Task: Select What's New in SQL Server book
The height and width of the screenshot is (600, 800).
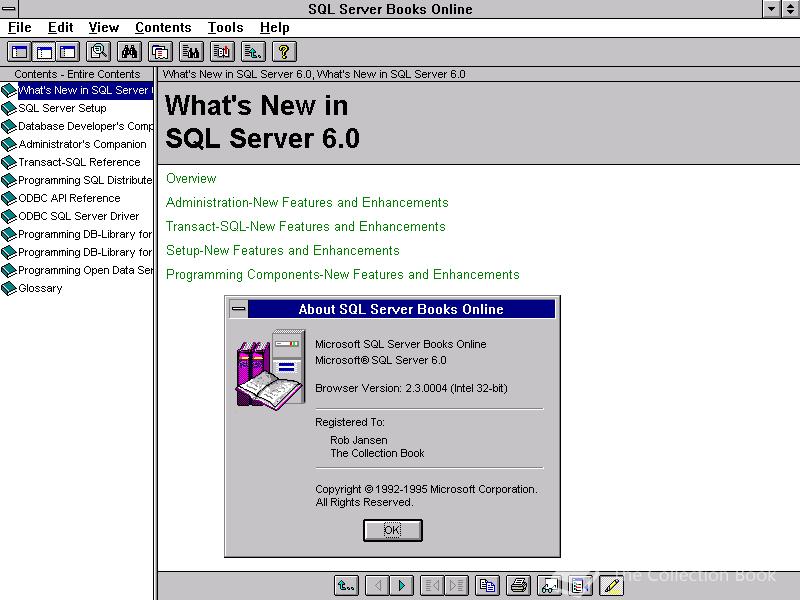Action: [x=77, y=90]
